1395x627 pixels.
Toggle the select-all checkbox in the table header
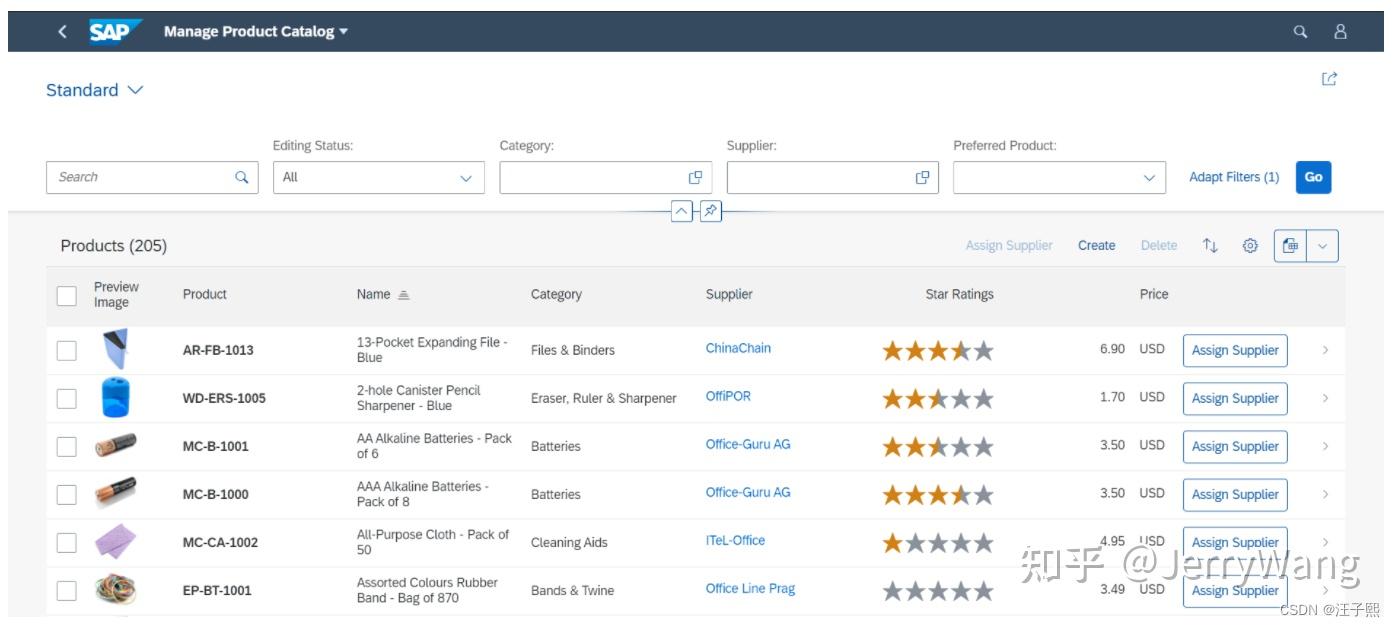point(66,296)
